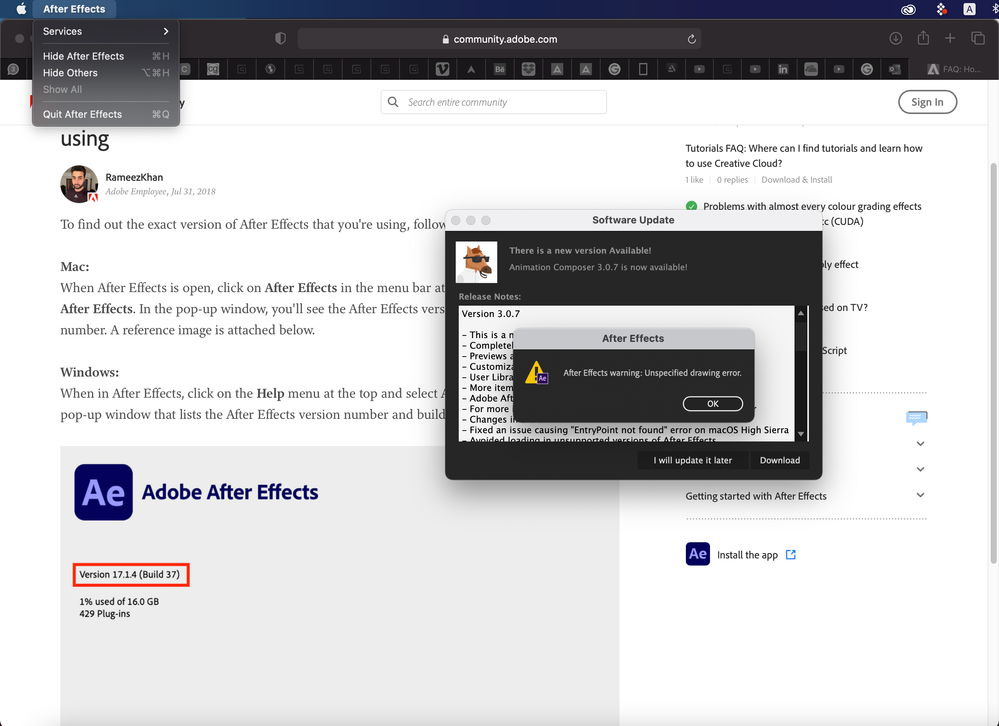The height and width of the screenshot is (726, 999).
Task: Click Download in Software Update window
Action: pos(779,460)
